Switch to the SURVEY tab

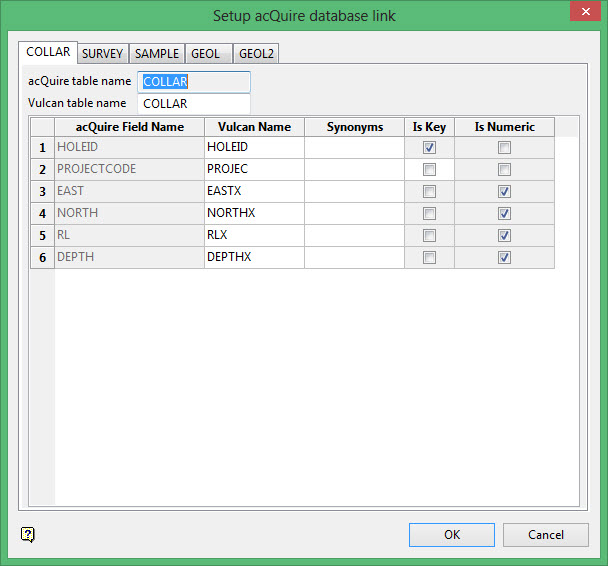click(103, 53)
